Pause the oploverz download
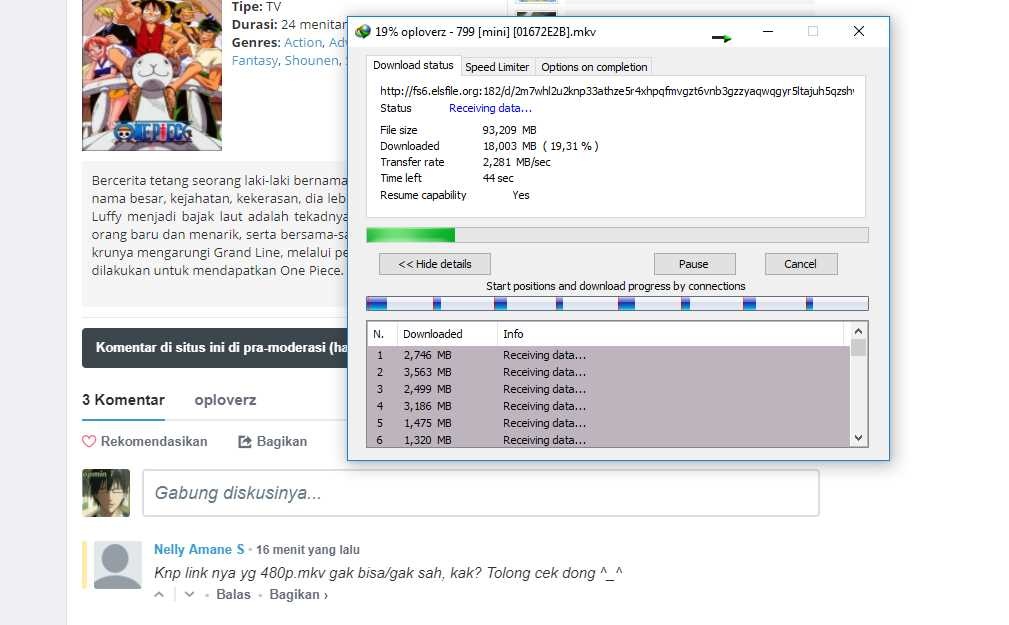 pyautogui.click(x=694, y=263)
